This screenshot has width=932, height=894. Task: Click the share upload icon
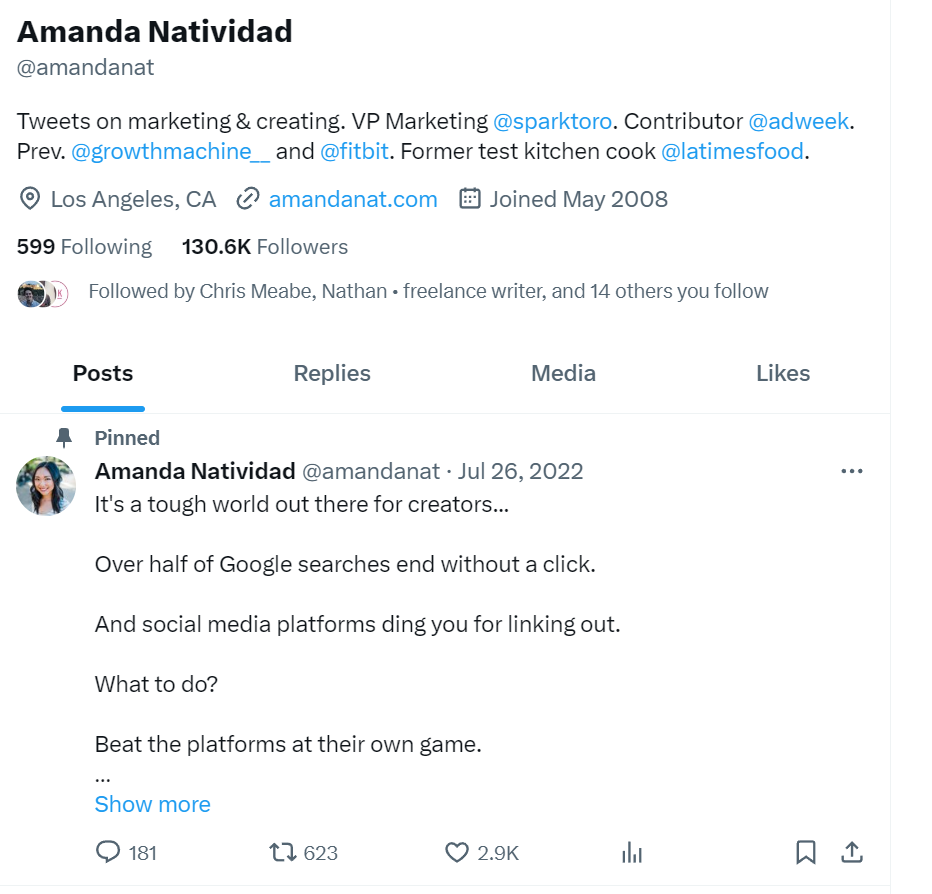click(852, 852)
